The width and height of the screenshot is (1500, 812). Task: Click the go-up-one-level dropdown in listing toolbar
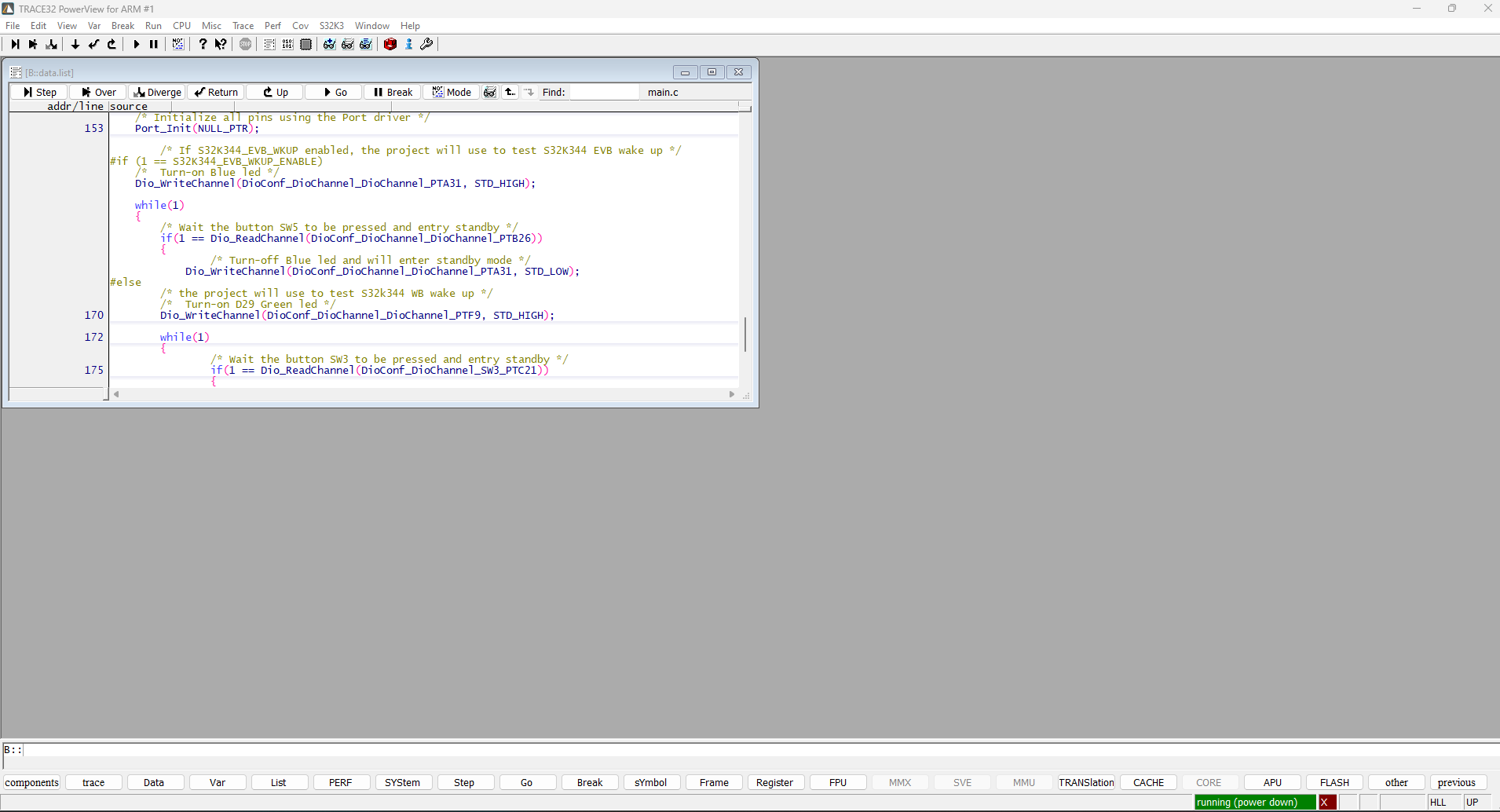(510, 92)
